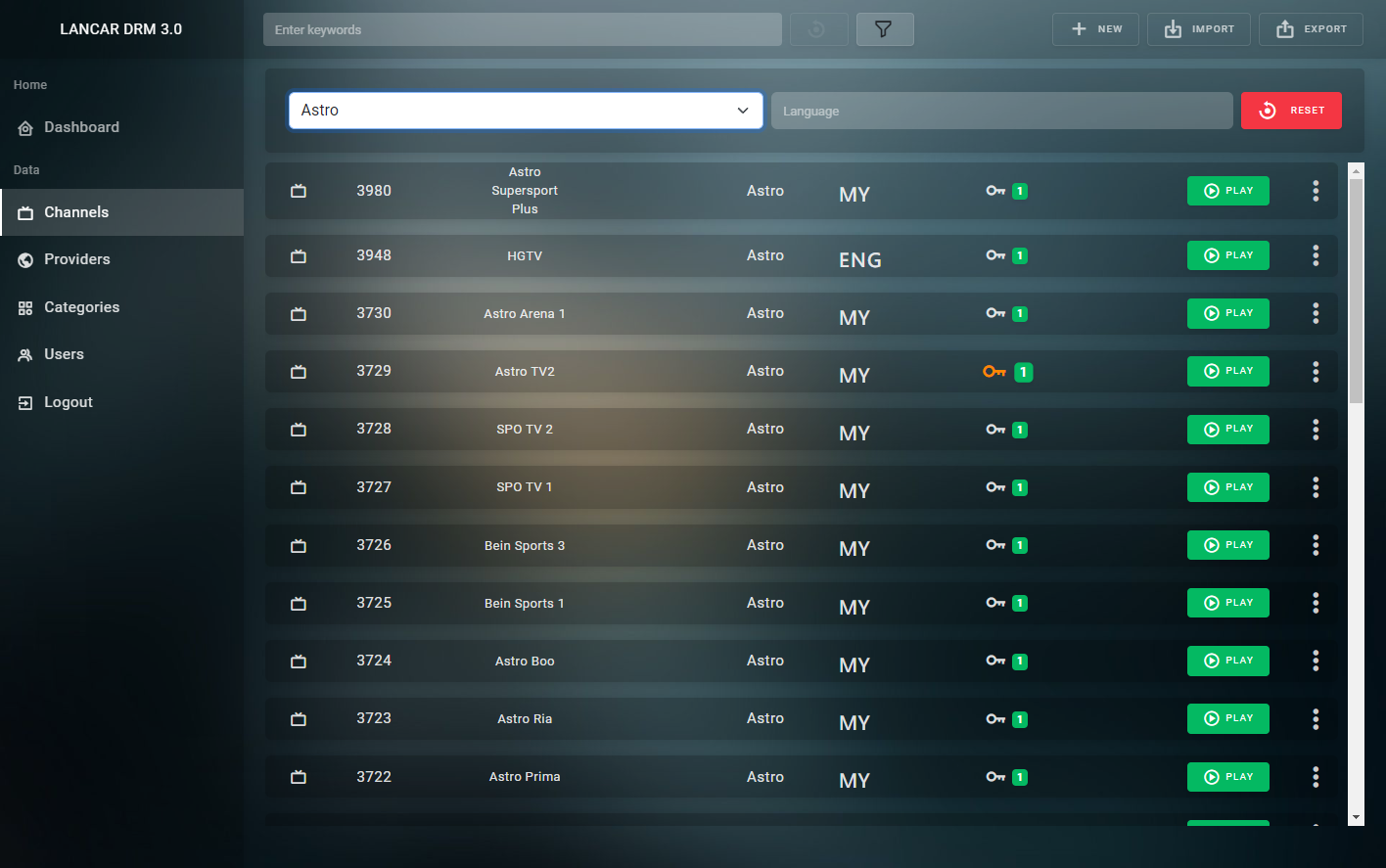Open Categories in the sidebar

(x=121, y=307)
